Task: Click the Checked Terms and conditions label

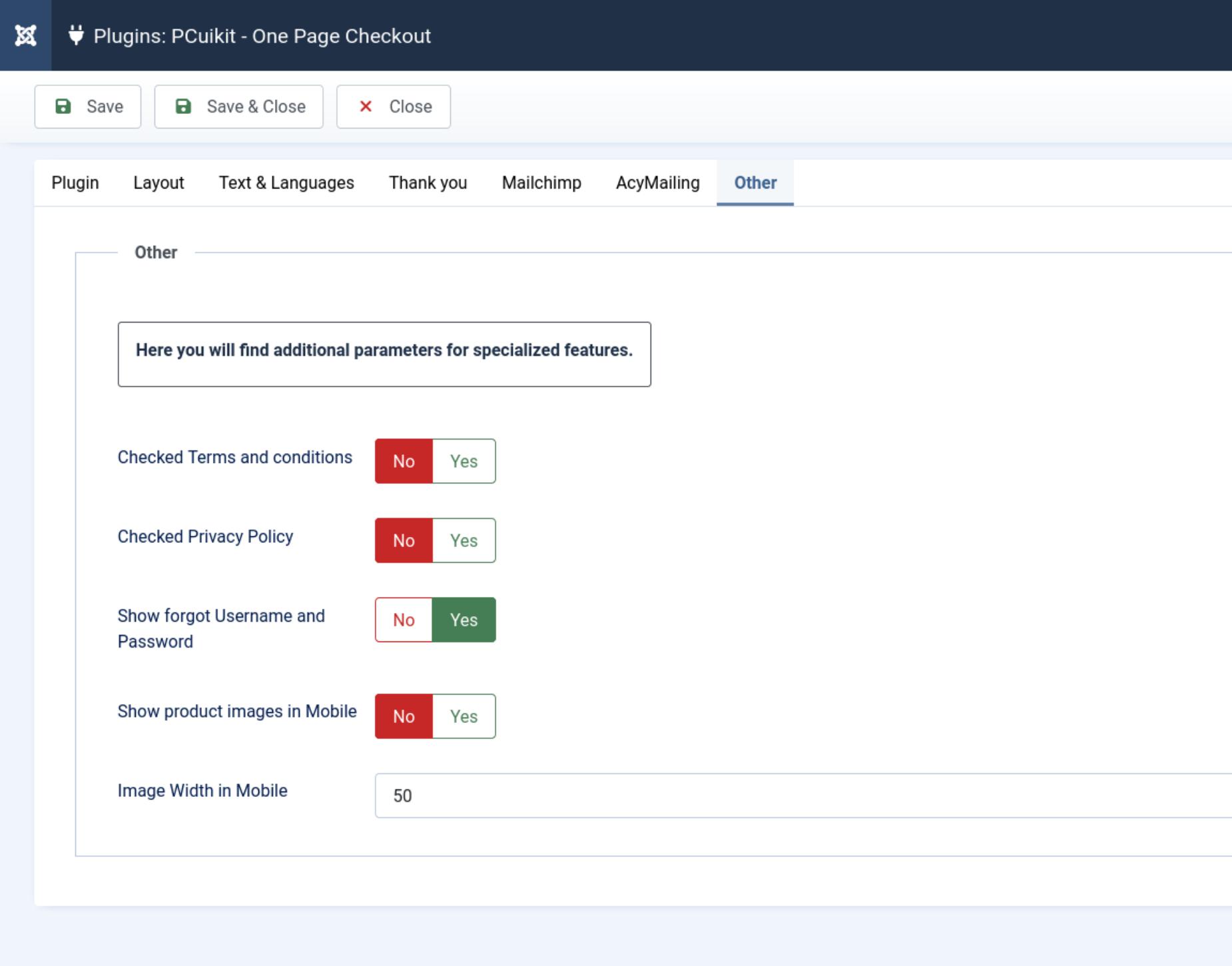Action: (x=235, y=457)
